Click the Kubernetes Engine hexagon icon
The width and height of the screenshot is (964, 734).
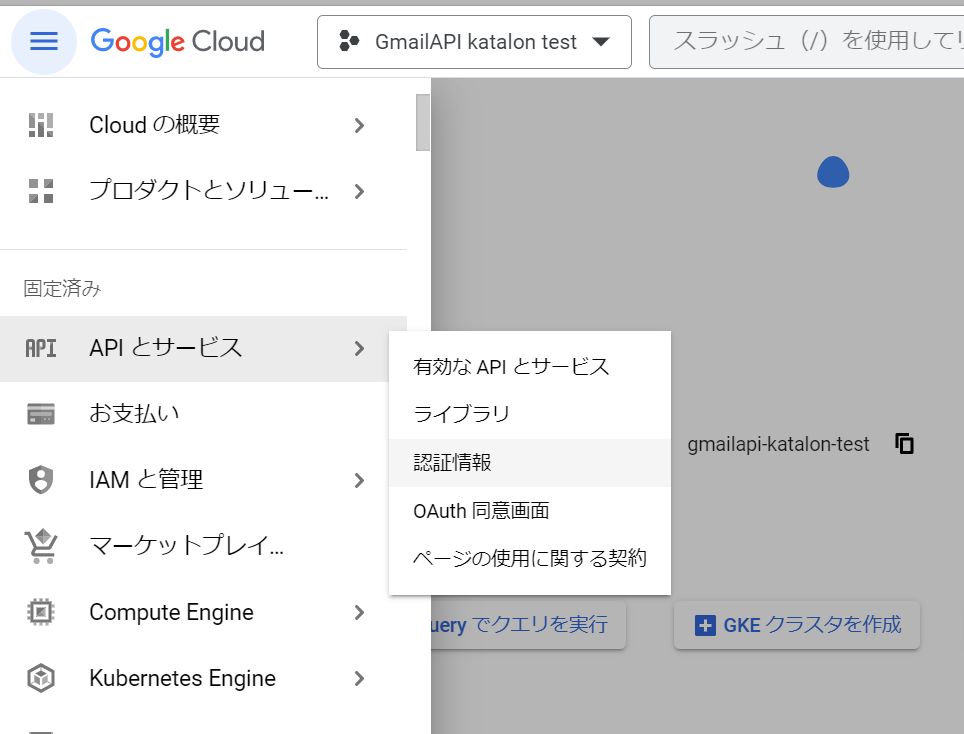(x=41, y=678)
